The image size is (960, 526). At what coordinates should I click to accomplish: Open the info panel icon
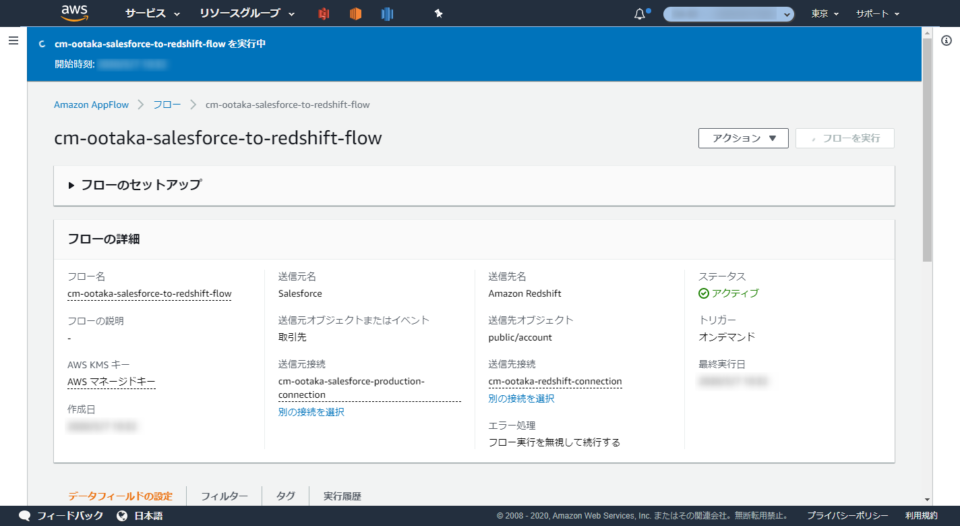947,41
